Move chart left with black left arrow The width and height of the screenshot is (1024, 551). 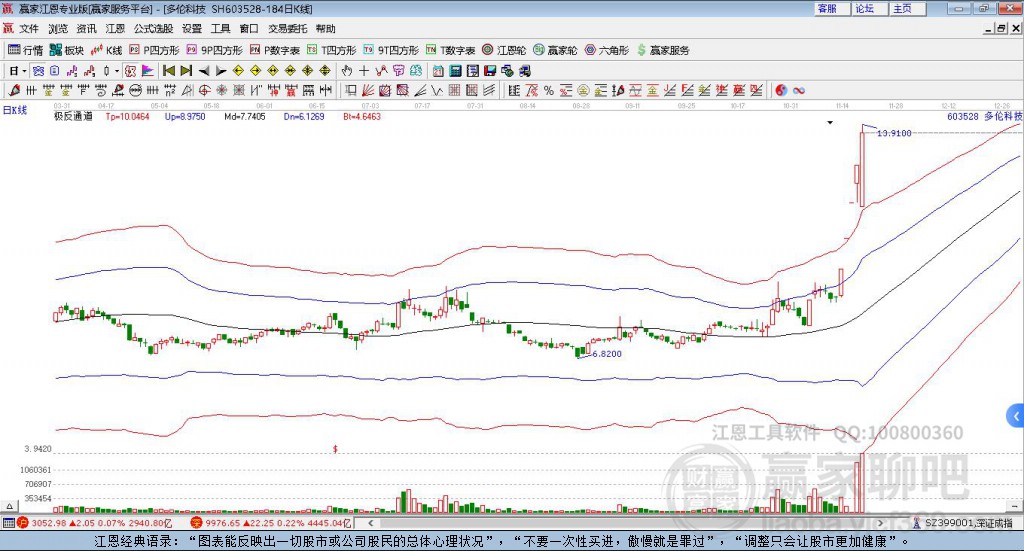(204, 71)
